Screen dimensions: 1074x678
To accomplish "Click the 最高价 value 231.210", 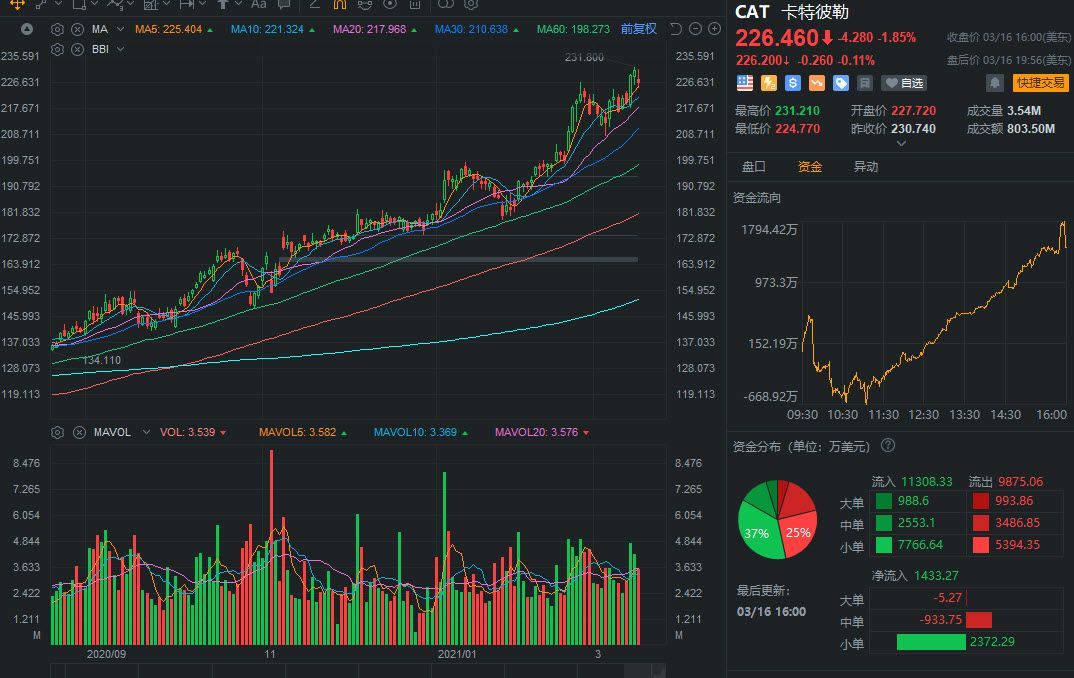I will point(797,110).
